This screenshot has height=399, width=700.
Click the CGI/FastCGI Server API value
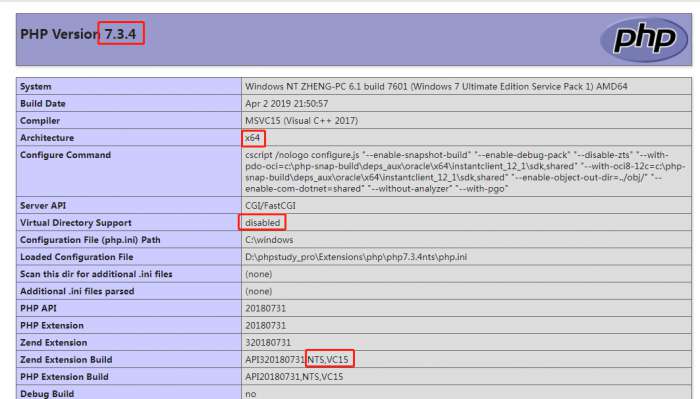point(270,206)
